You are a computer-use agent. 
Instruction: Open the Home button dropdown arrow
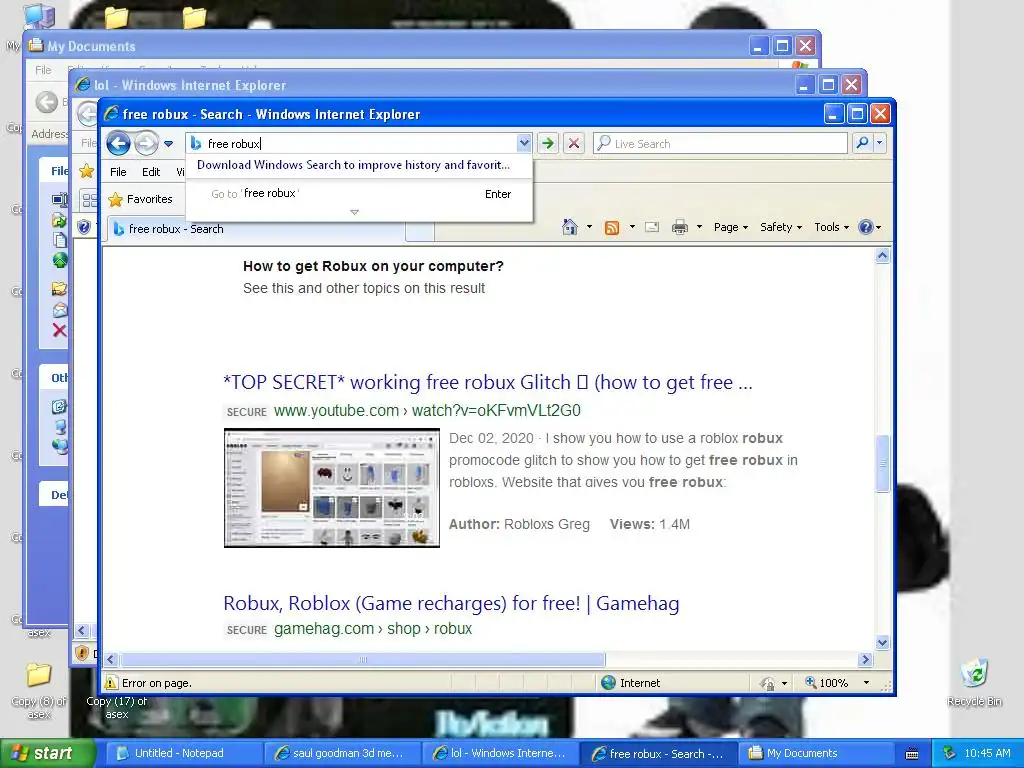point(589,227)
